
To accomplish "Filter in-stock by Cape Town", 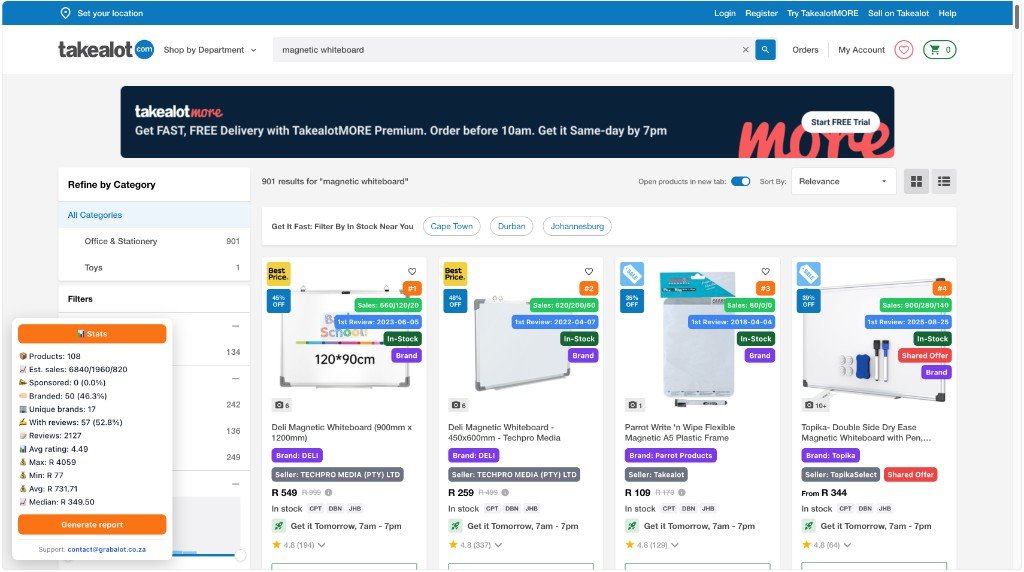I will coord(451,227).
